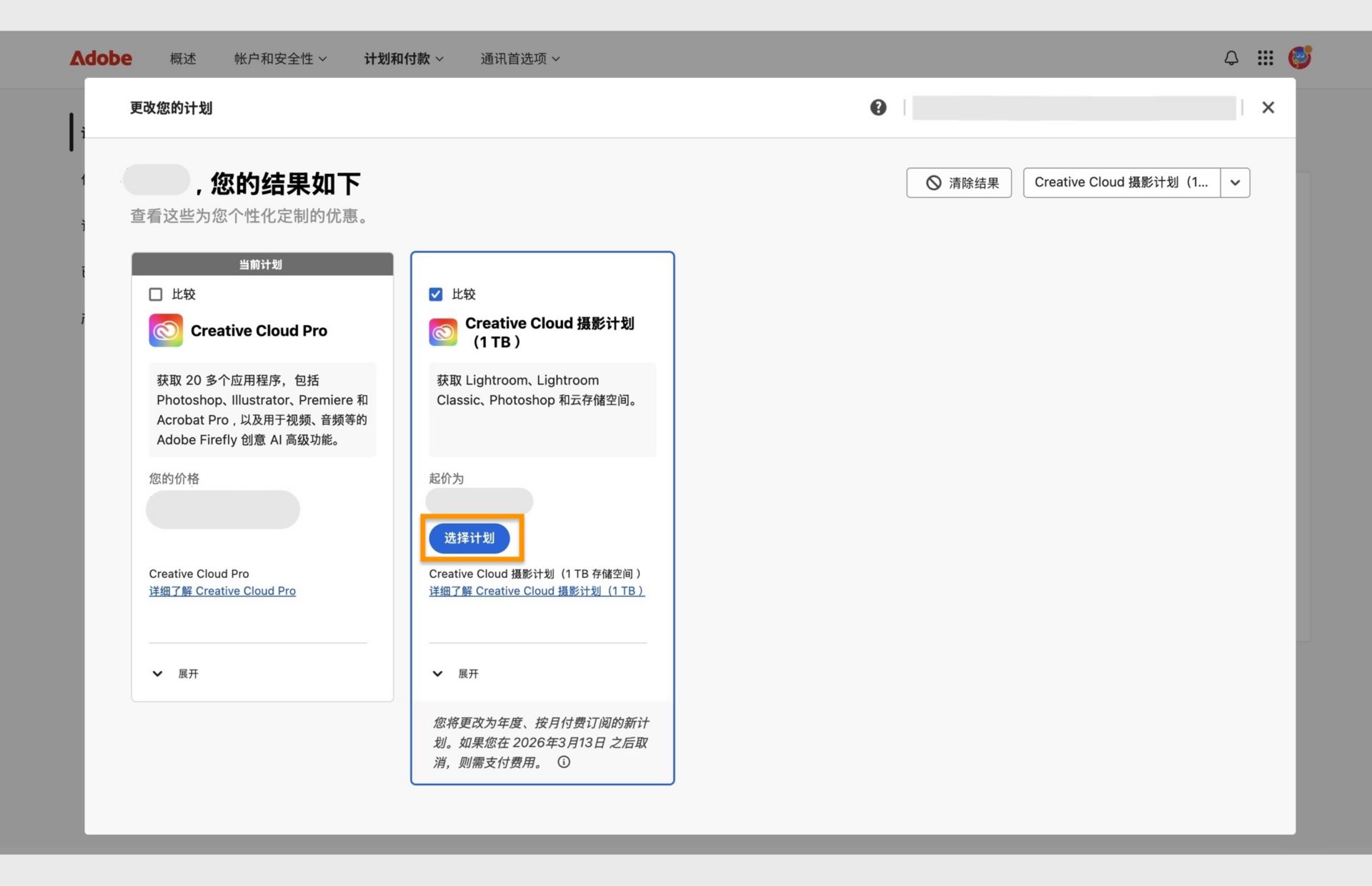Viewport: 1372px width, 886px height.
Task: Click the Creative Cloud 摄影计划 app icon
Action: click(443, 332)
